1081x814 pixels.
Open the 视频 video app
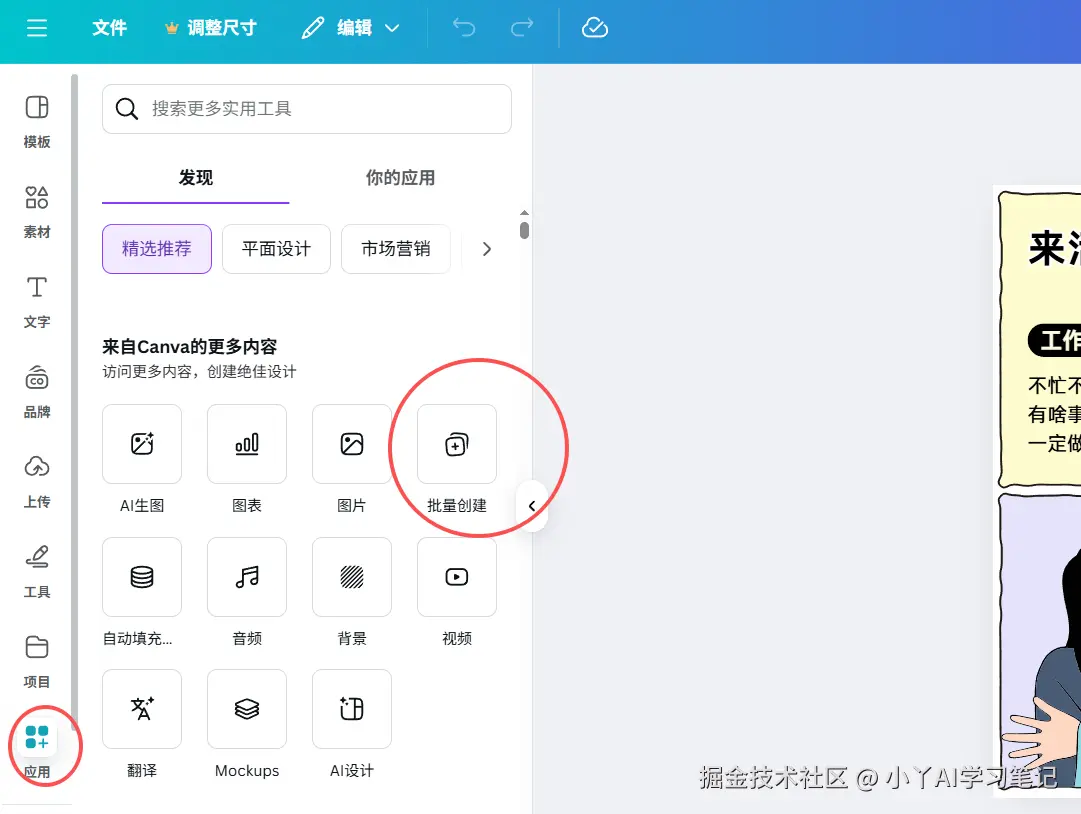point(456,577)
